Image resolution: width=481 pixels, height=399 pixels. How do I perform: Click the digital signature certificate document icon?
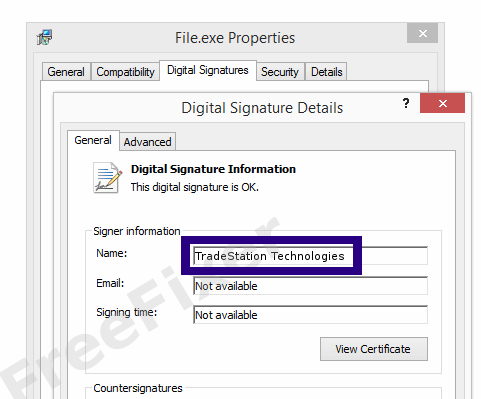pos(107,178)
